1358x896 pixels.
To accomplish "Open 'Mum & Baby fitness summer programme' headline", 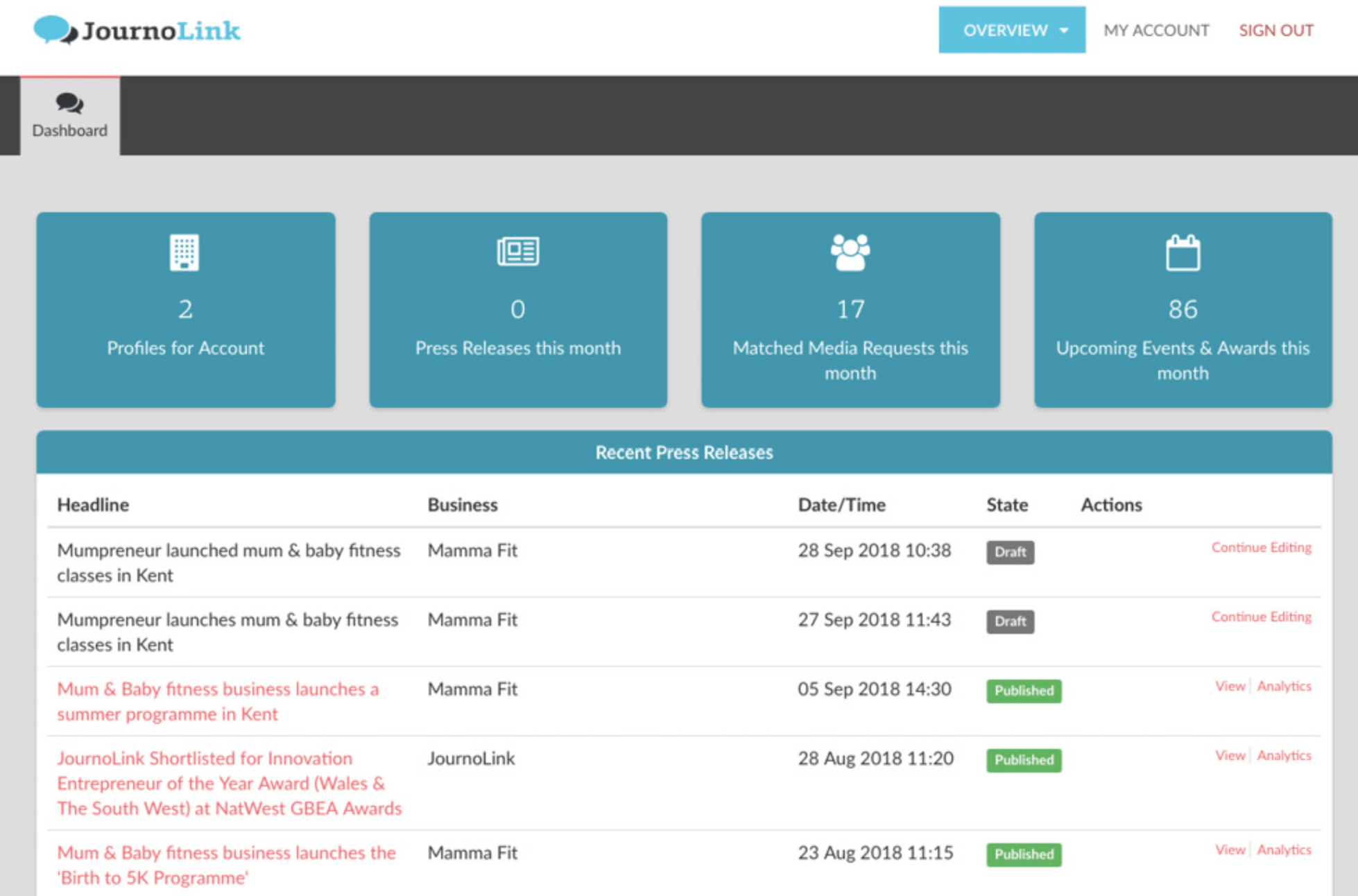I will 218,701.
